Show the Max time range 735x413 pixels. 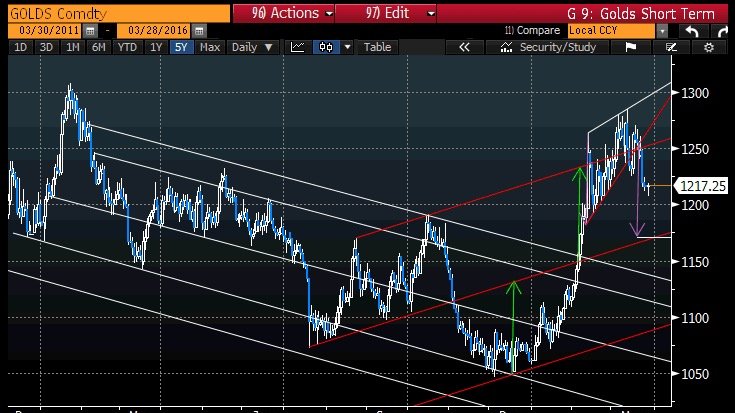coord(210,47)
